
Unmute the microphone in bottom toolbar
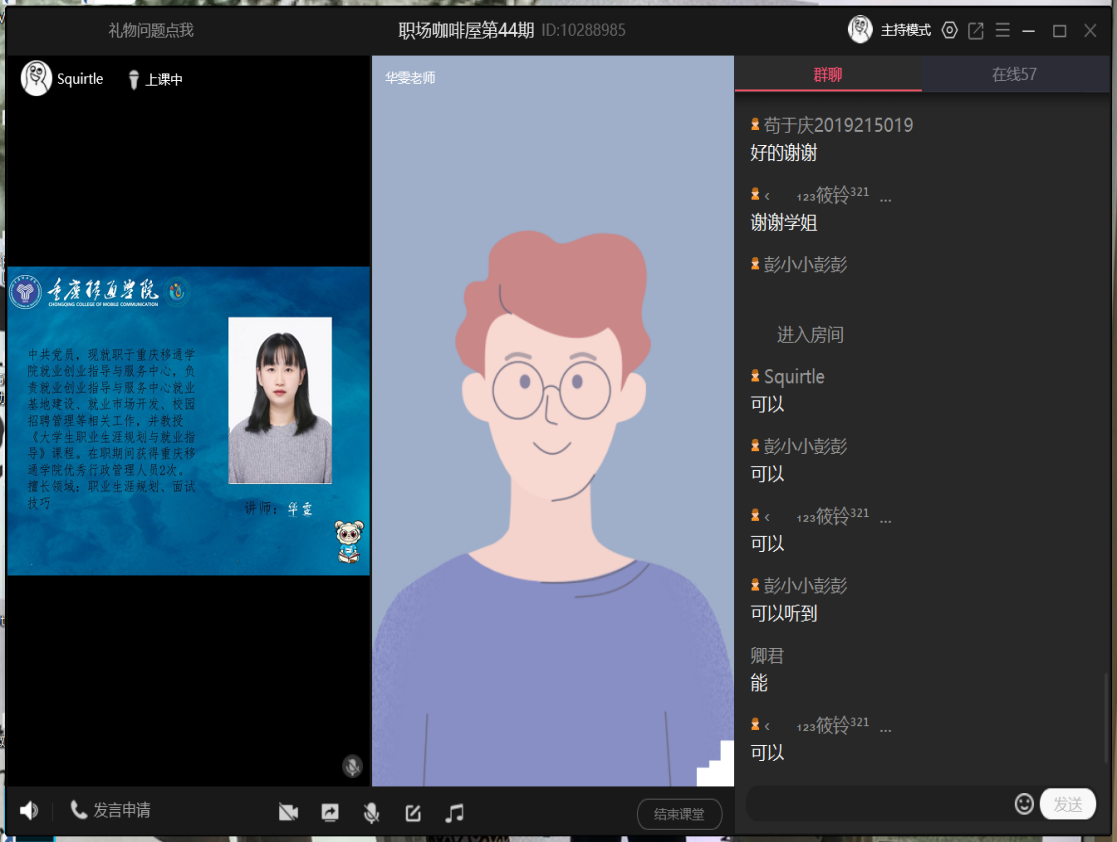coord(371,812)
